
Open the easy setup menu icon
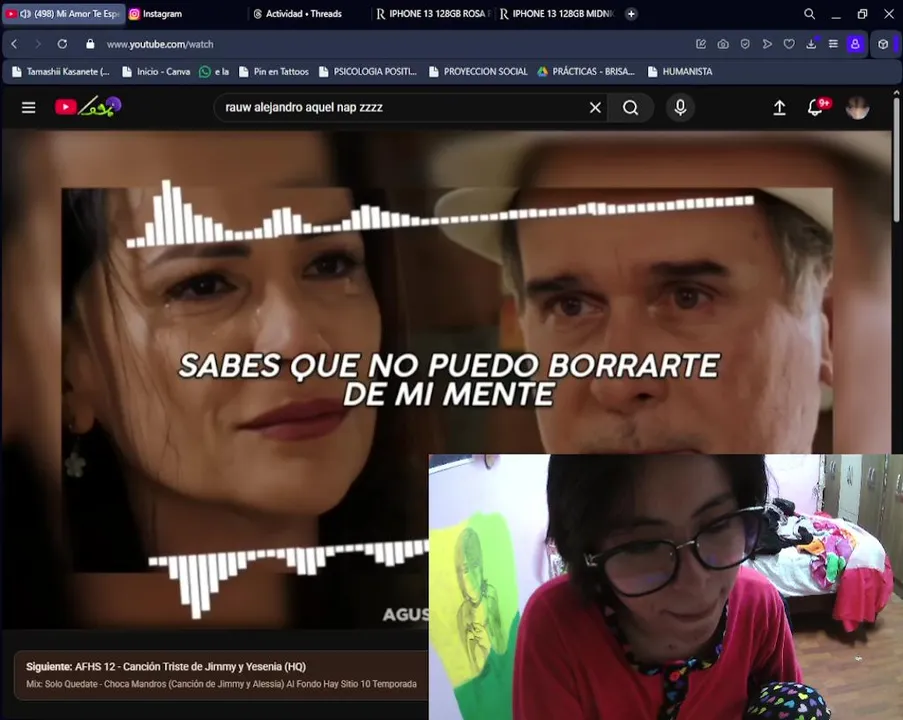coord(833,44)
